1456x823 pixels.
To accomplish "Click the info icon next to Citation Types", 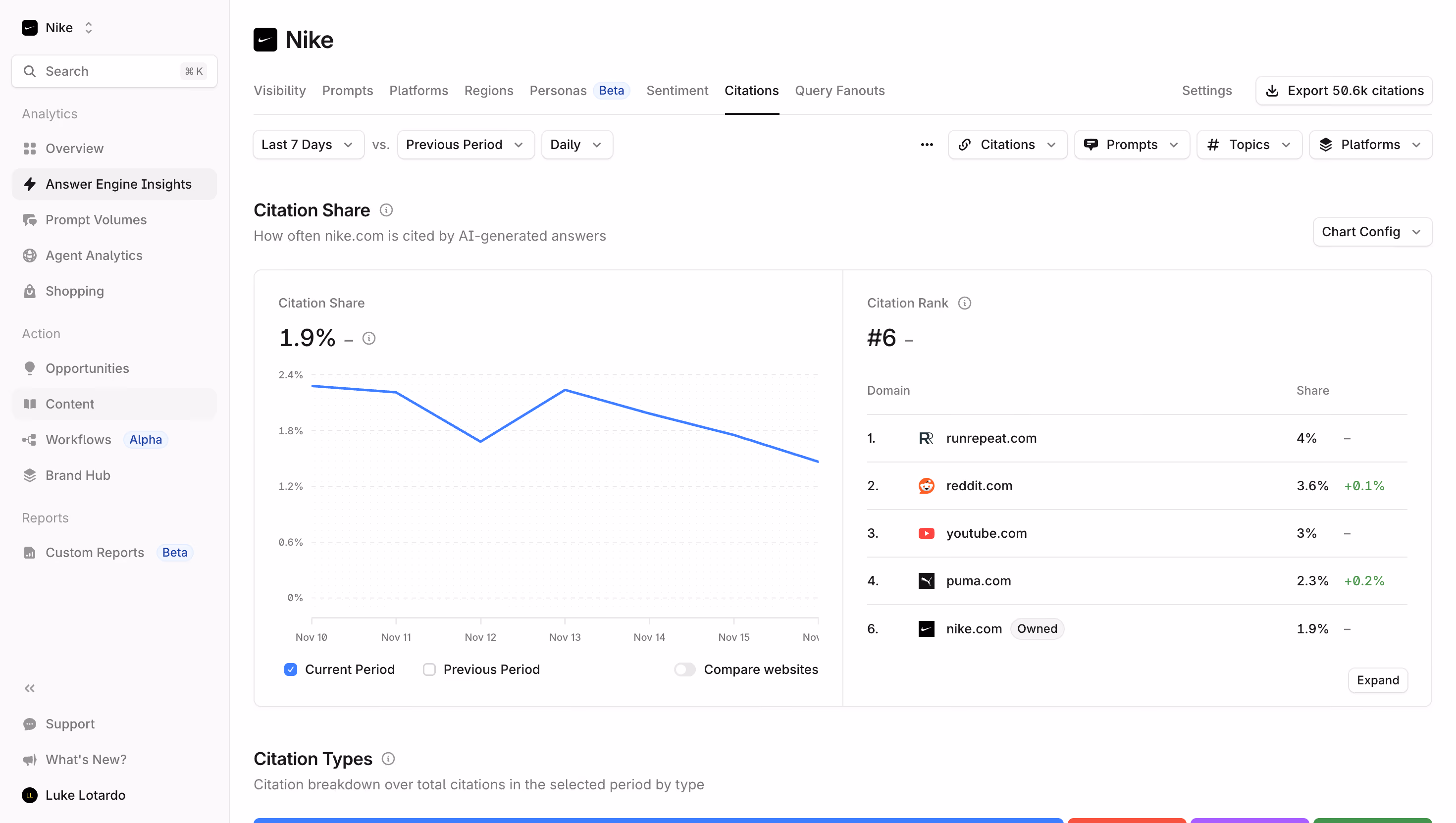I will coord(388,759).
